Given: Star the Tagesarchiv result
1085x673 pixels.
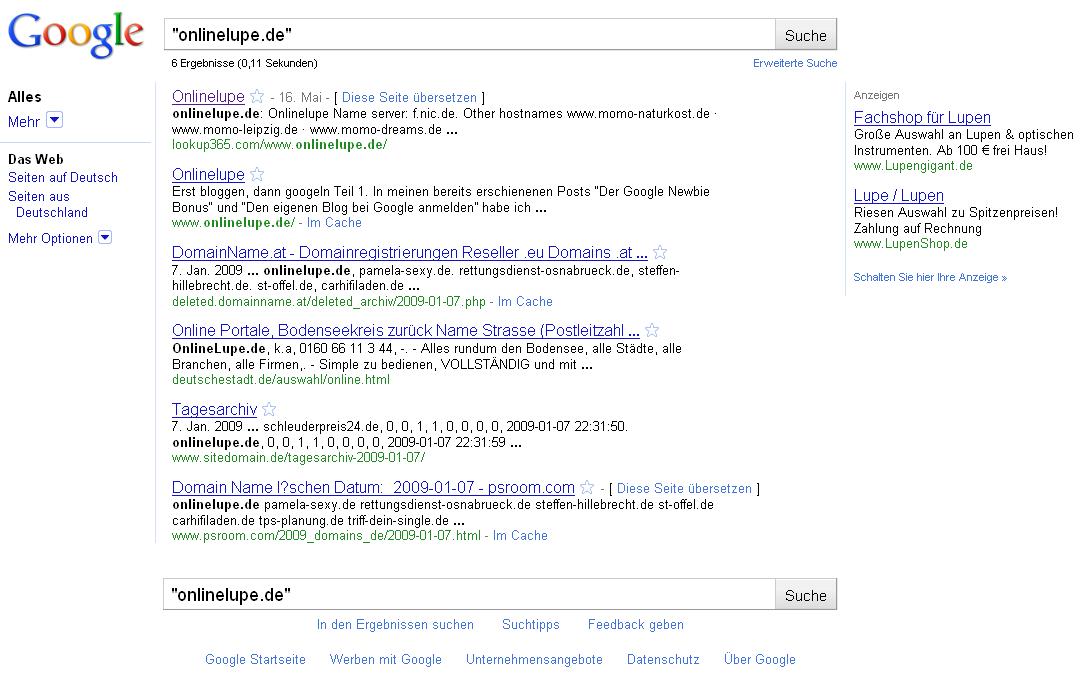Looking at the screenshot, I should [x=269, y=409].
